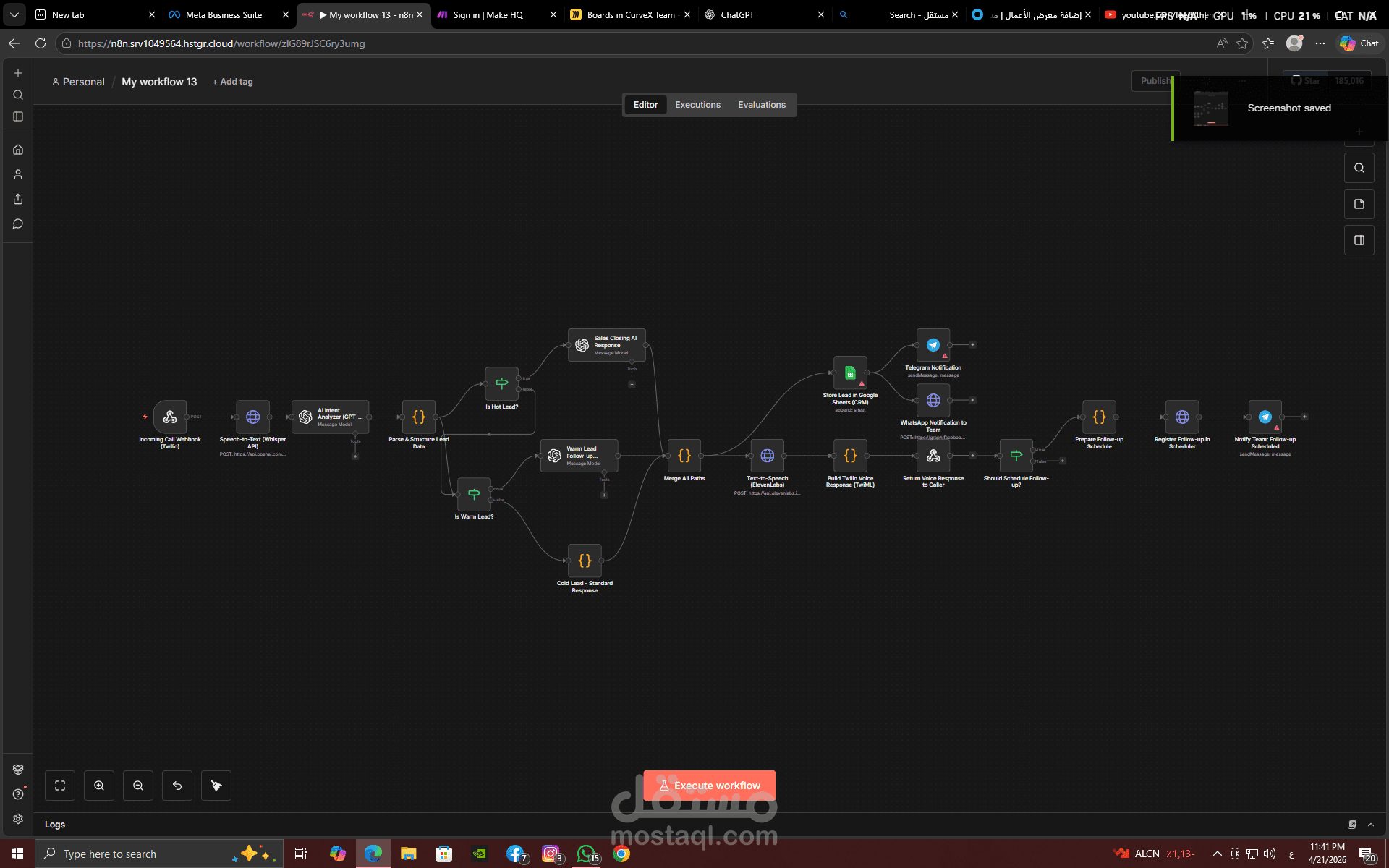Open the Windows Start menu
1389x868 pixels.
coord(17,854)
